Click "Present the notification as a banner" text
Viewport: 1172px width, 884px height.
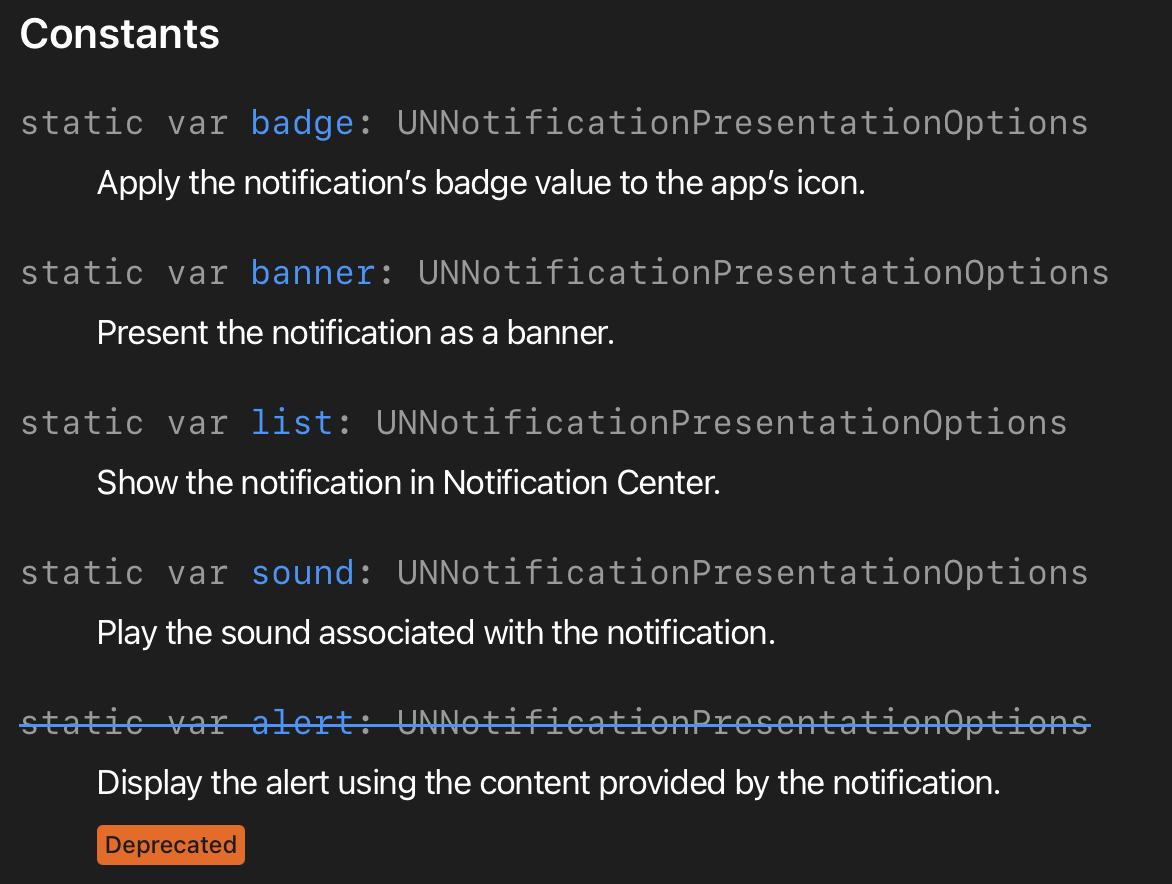pos(355,333)
